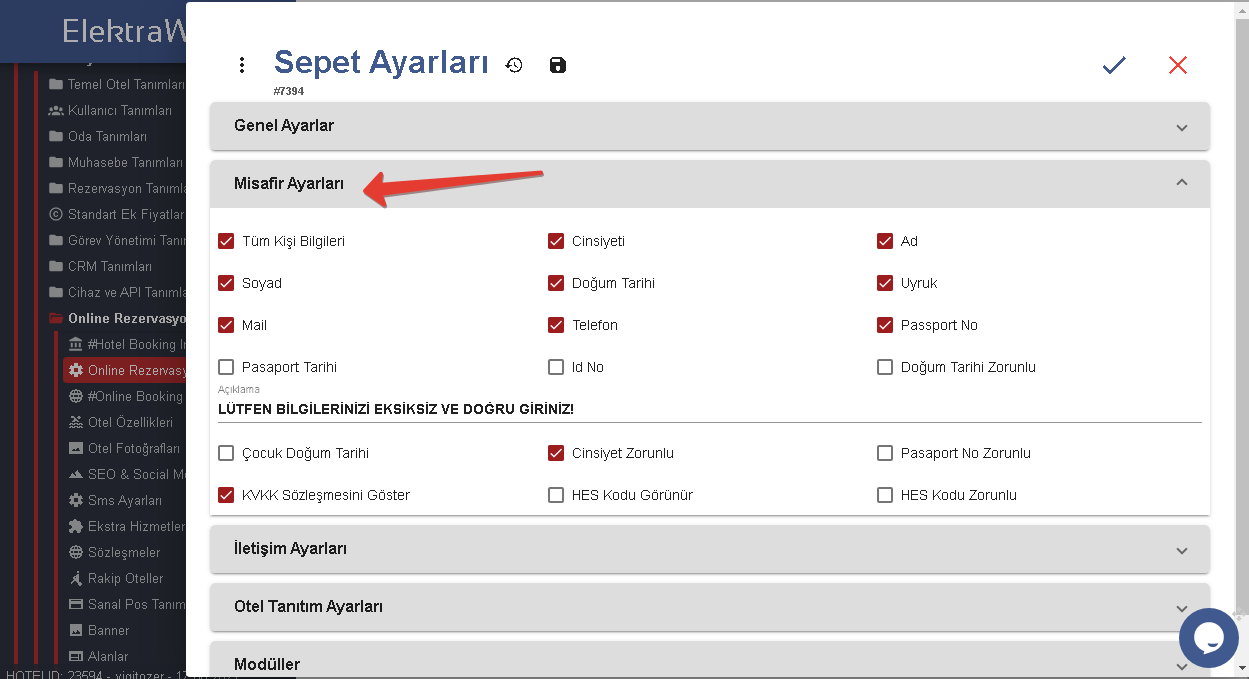Disable the Cinsiyet Zorunlu checkbox
The image size is (1249, 679).
pos(556,453)
